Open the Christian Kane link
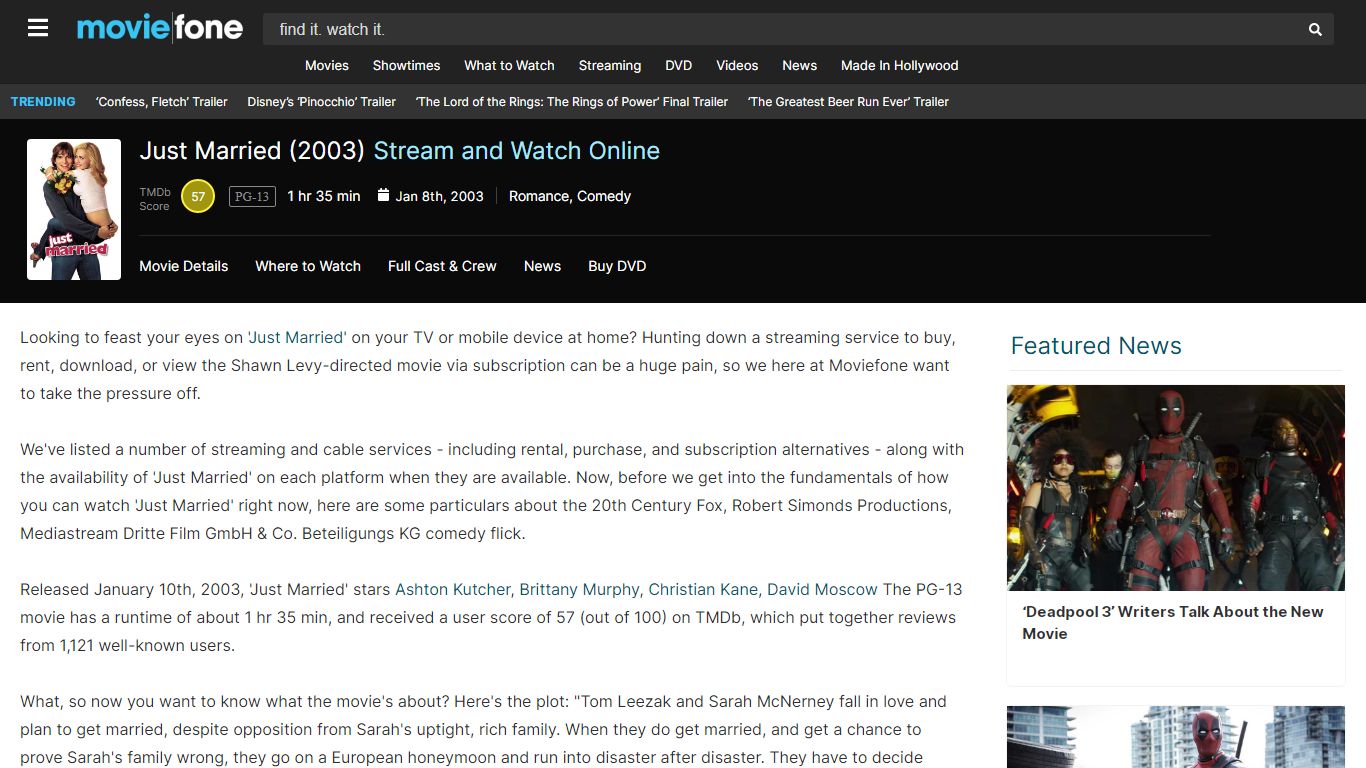This screenshot has width=1366, height=768. 704,589
